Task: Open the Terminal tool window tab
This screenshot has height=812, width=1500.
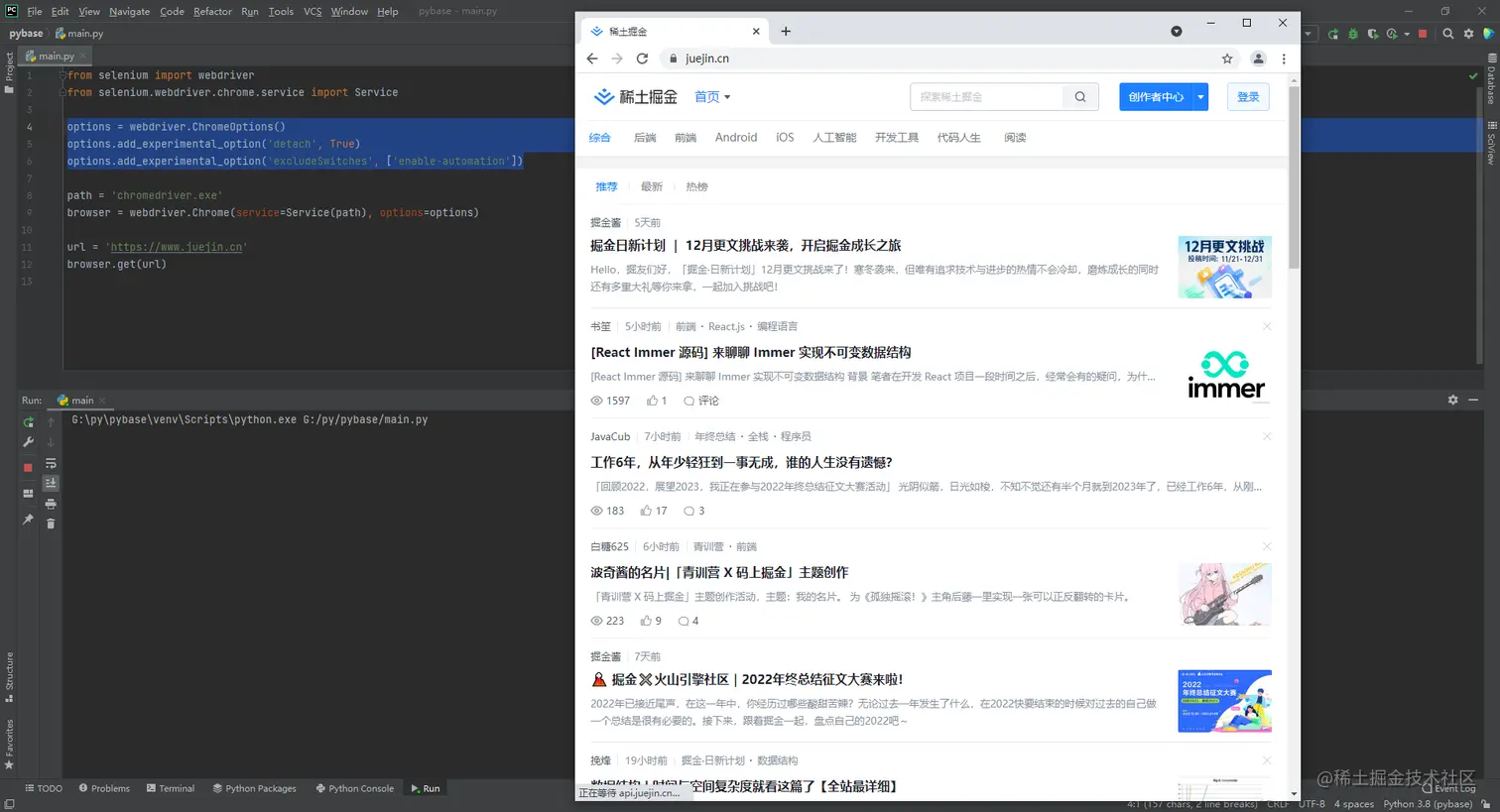Action: pos(171,788)
